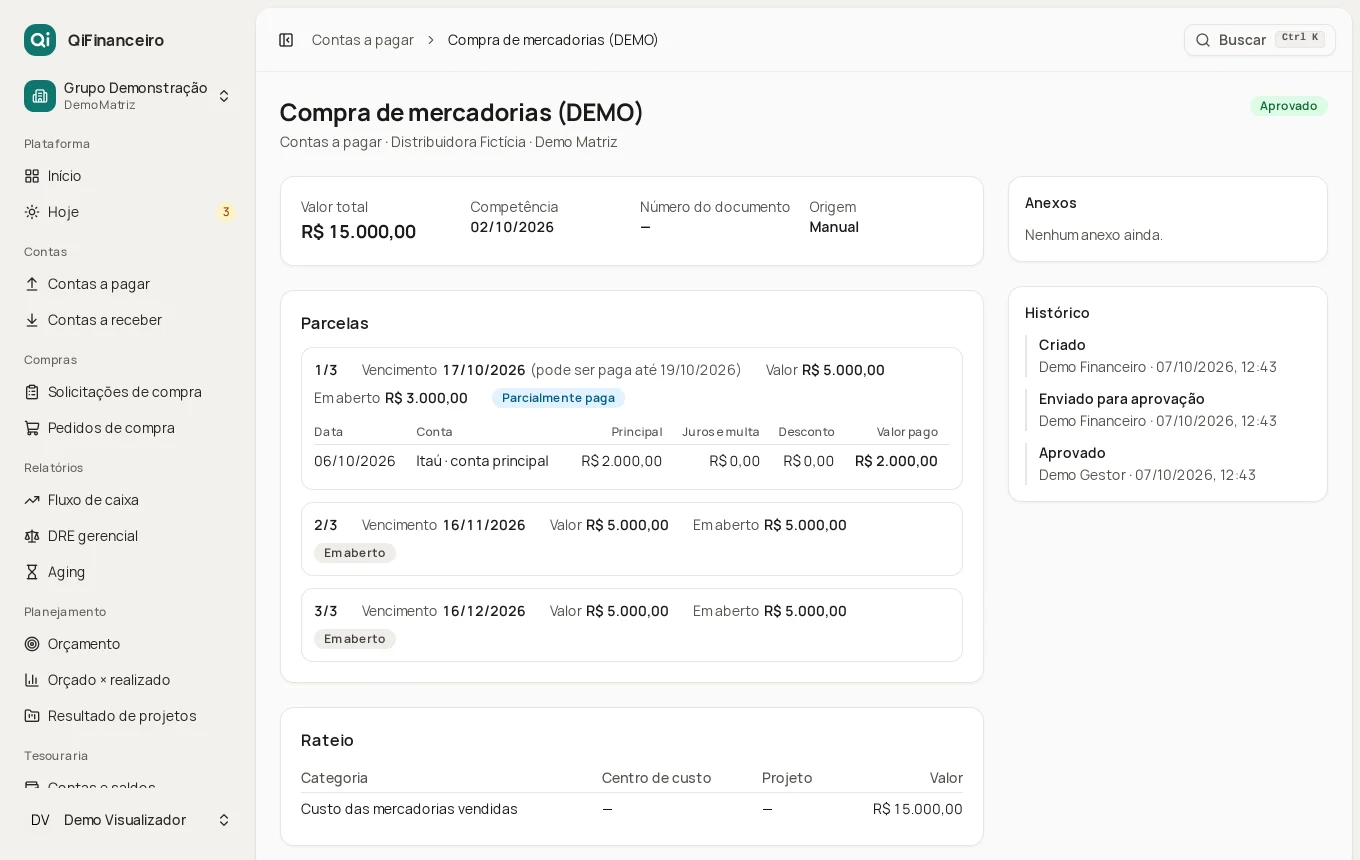1360x860 pixels.
Task: Click the Origem value Manual
Action: (834, 227)
